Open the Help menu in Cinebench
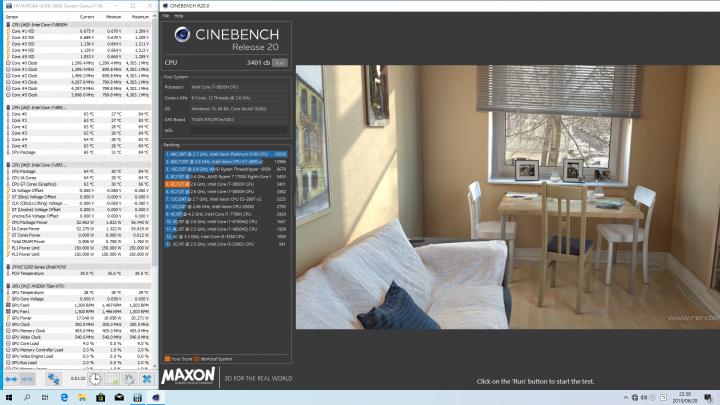Screen dimensions: 720x405 point(179,16)
